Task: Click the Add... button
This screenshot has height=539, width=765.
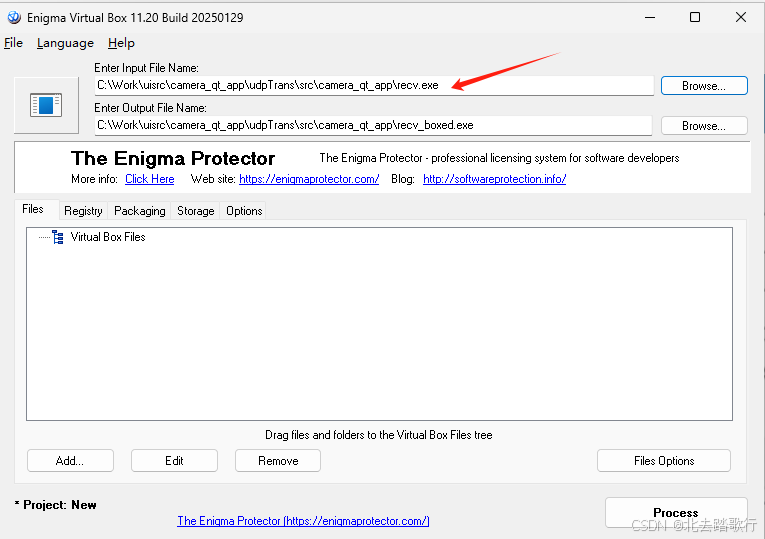Action: tap(70, 461)
